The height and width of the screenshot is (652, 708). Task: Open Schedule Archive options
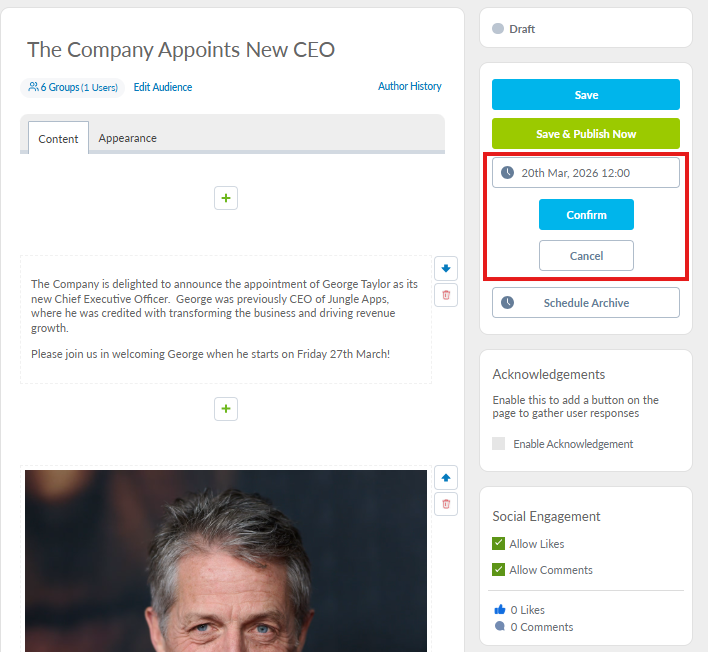586,303
